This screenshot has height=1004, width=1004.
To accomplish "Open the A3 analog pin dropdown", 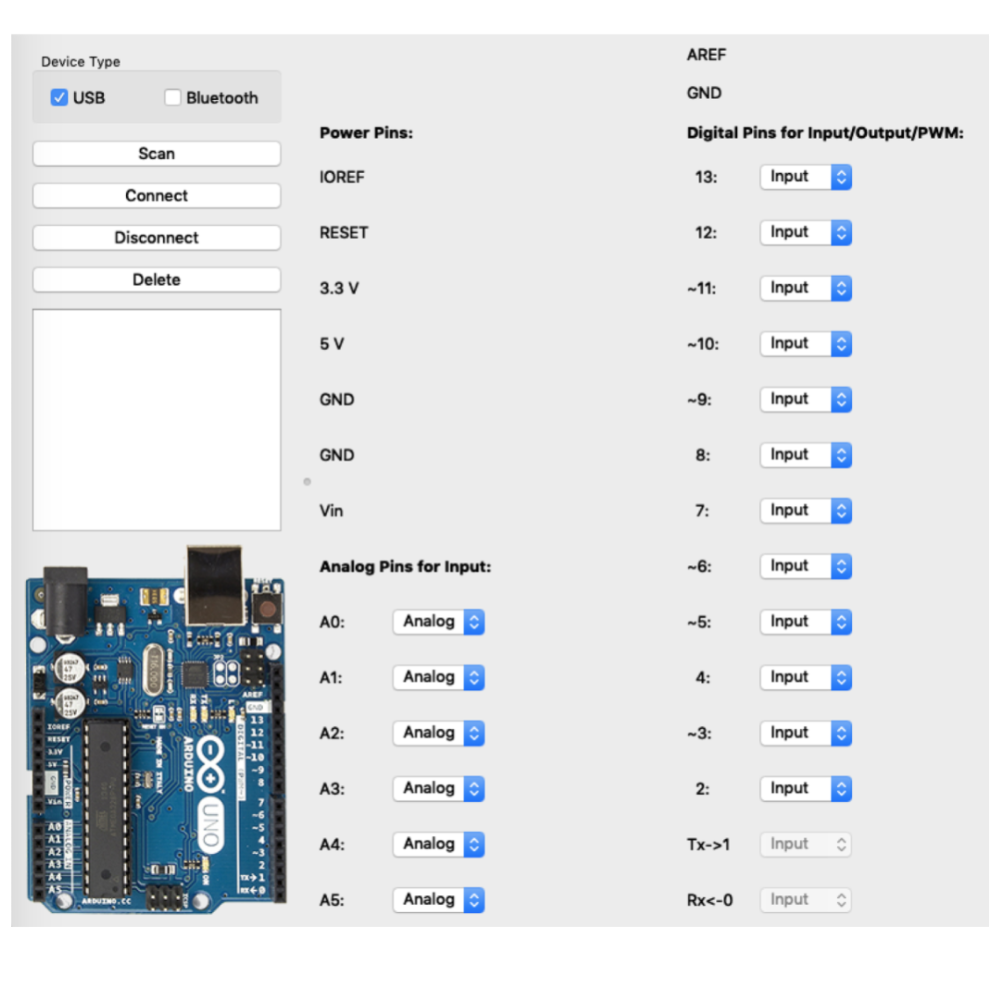I will click(x=439, y=789).
